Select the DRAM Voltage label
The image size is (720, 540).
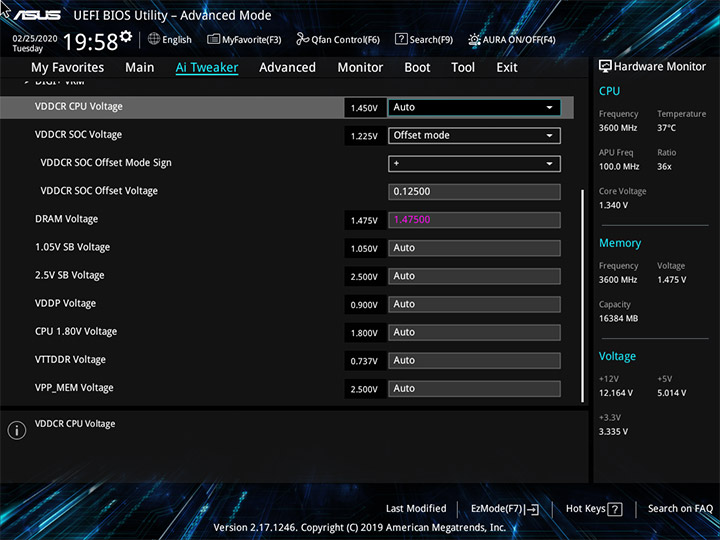point(66,219)
